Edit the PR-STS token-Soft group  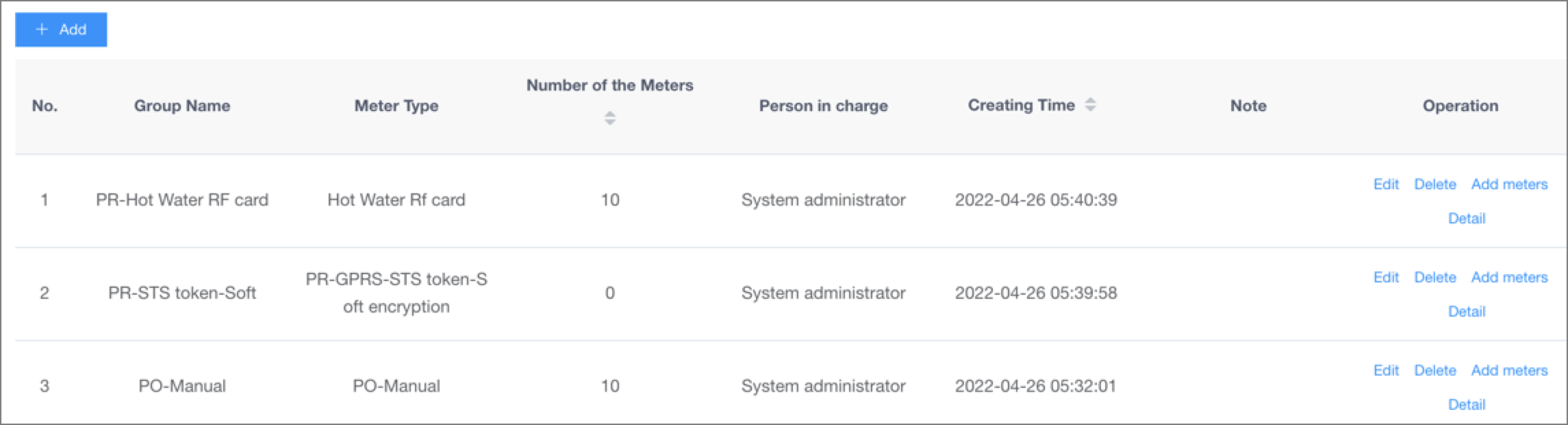[1386, 277]
